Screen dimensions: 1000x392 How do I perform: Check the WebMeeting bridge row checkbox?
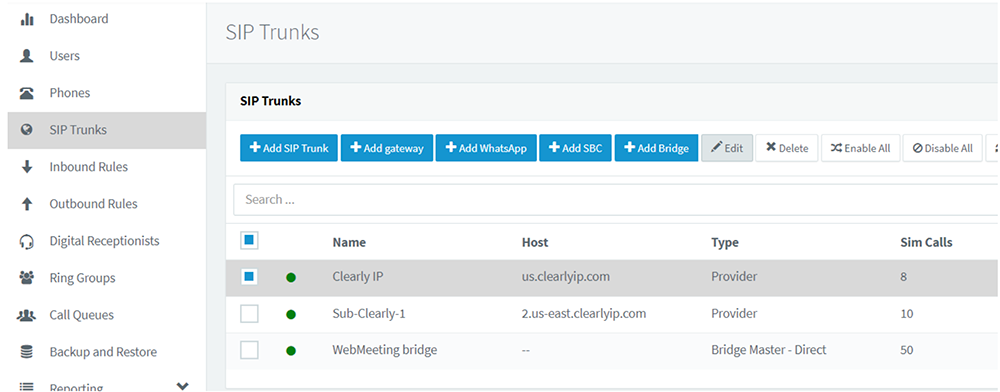249,350
